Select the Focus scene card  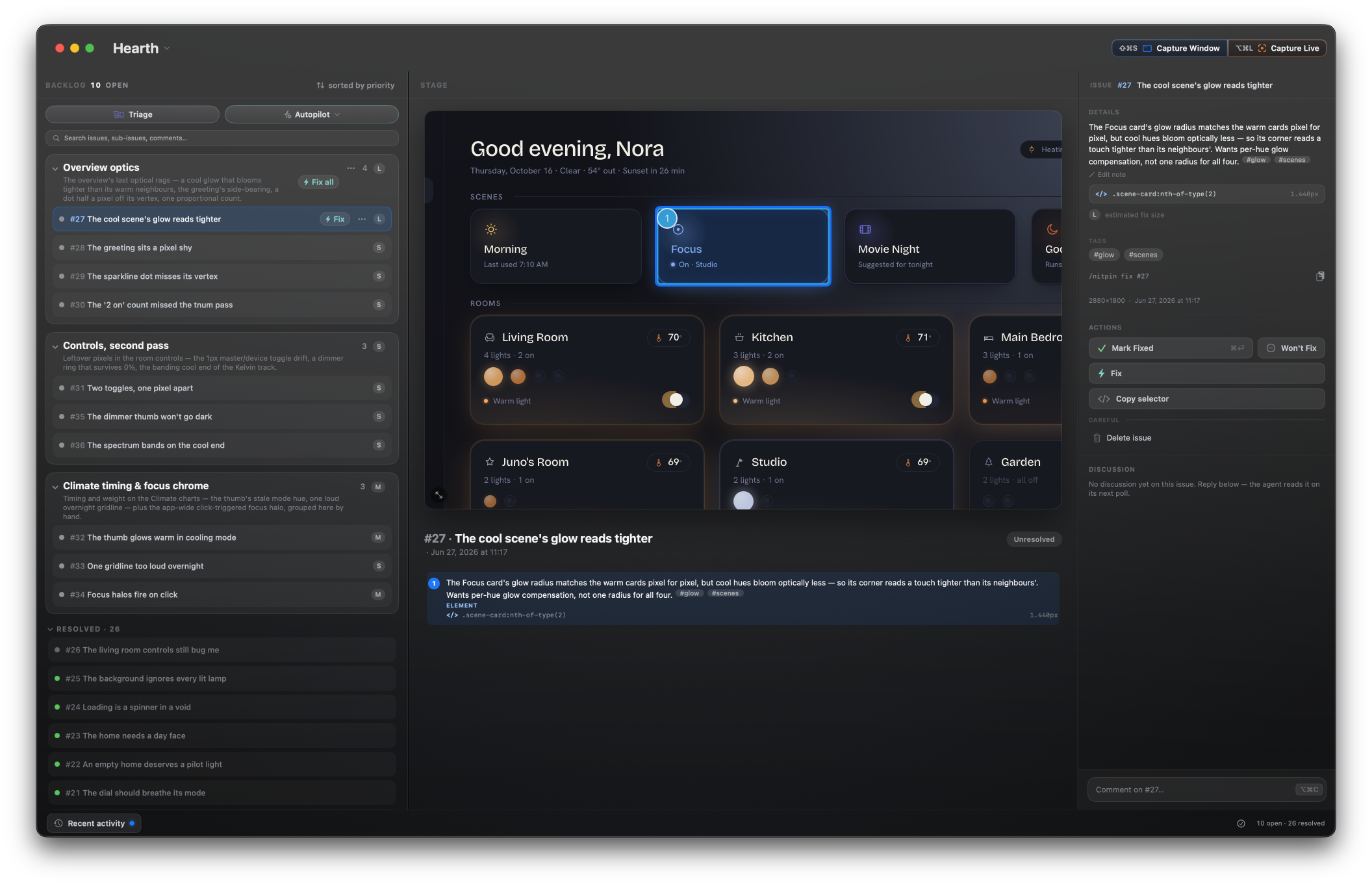(x=743, y=246)
